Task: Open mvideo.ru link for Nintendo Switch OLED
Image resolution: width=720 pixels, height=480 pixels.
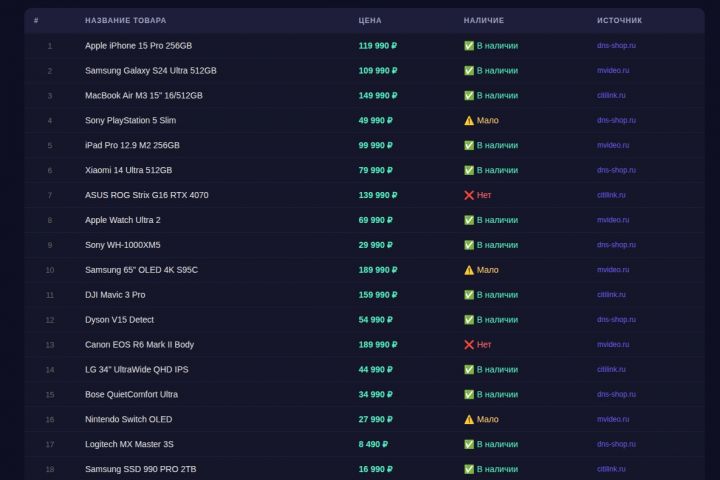Action: click(613, 419)
